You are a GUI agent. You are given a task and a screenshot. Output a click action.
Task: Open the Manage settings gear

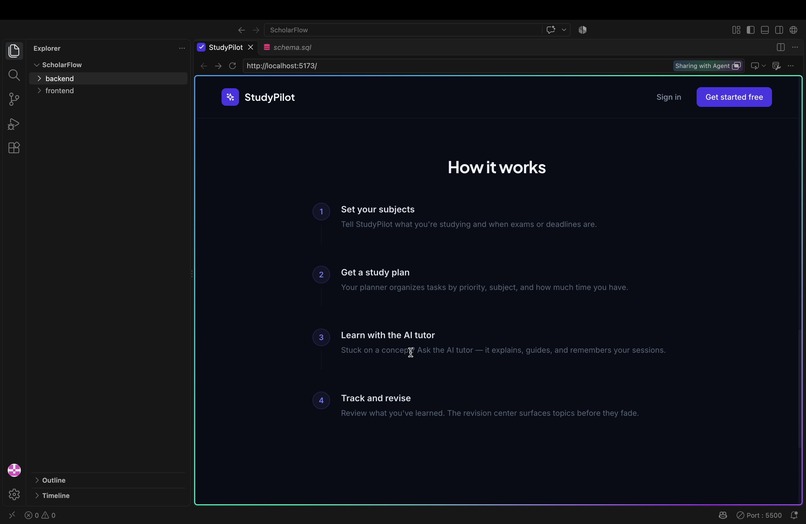pyautogui.click(x=14, y=494)
